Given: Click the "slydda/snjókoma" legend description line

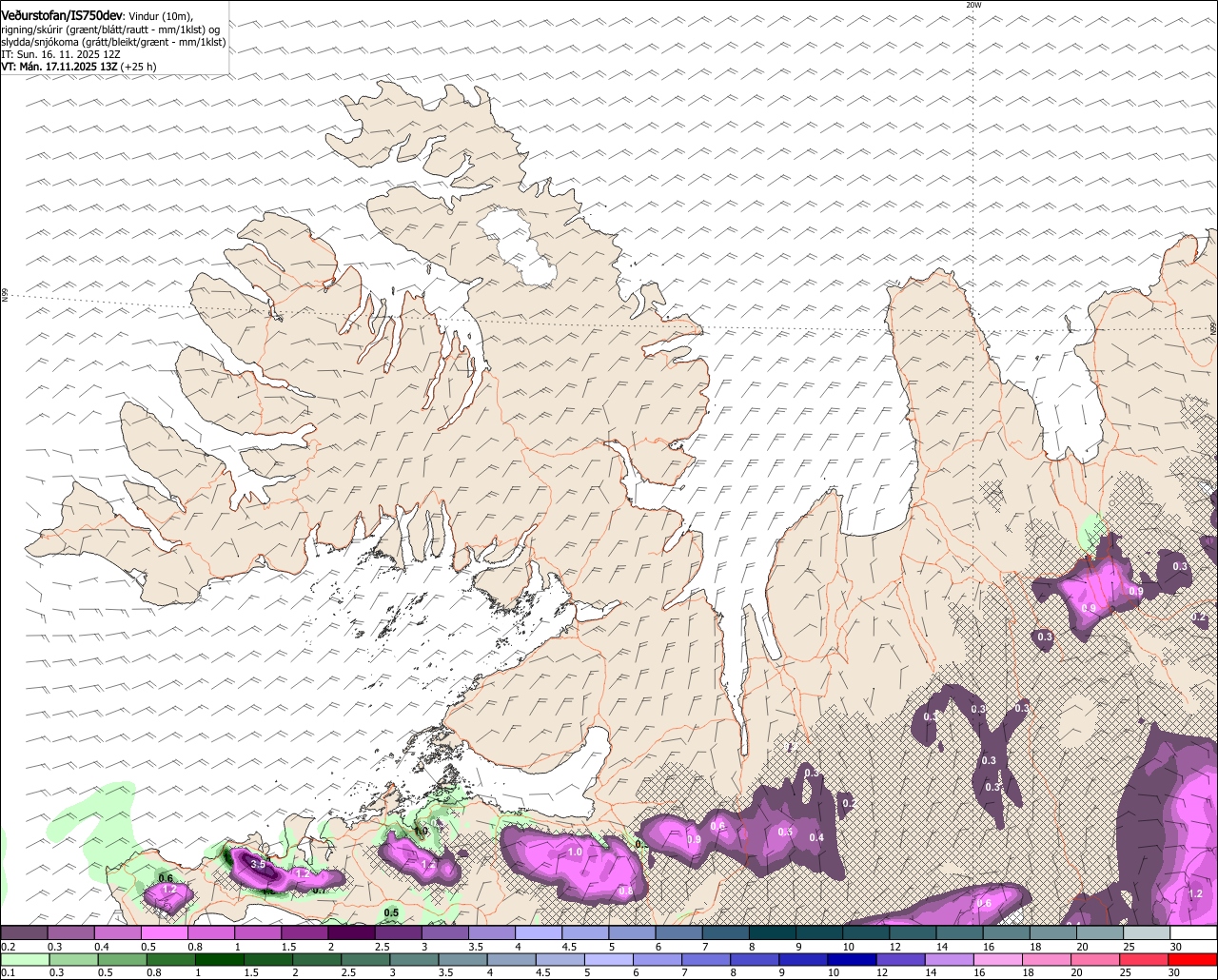Looking at the screenshot, I should click(x=113, y=42).
